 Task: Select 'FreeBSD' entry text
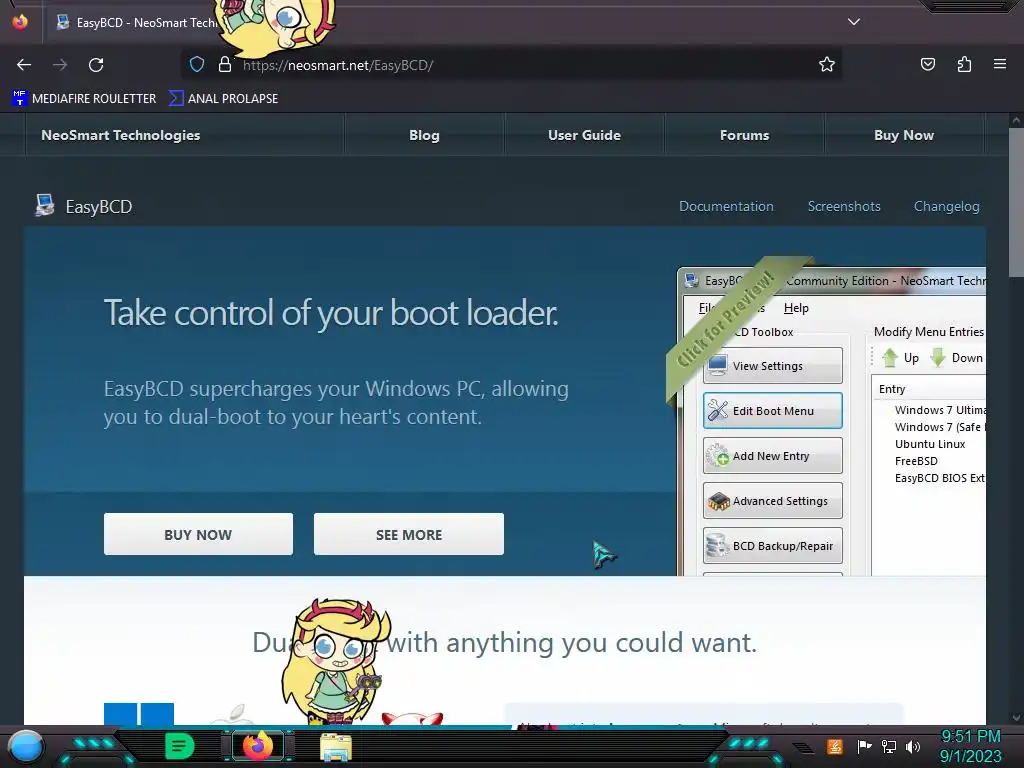pos(916,461)
